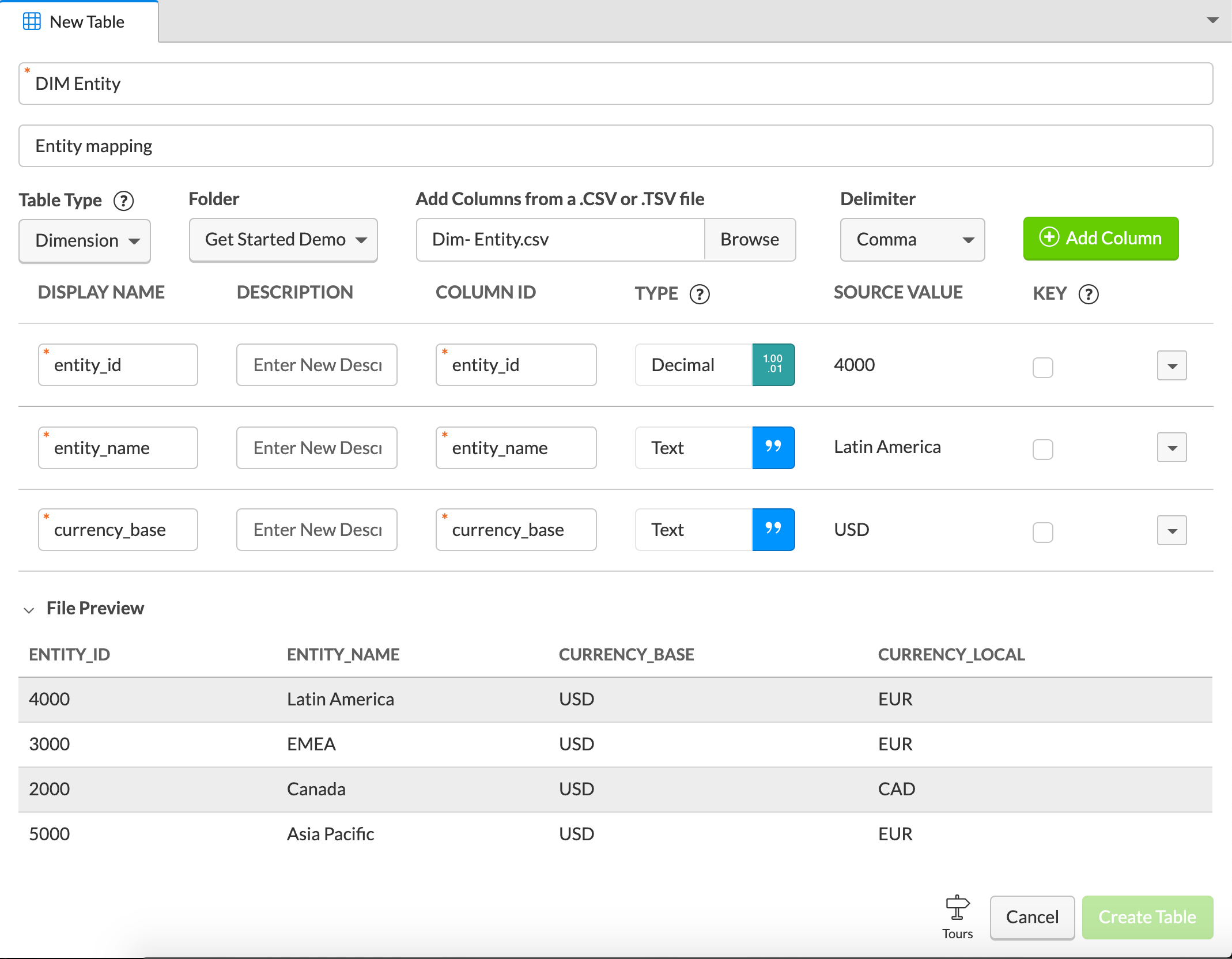Screen dimensions: 1232x959
Task: Open the Comma delimiter dropdown
Action: 912,240
